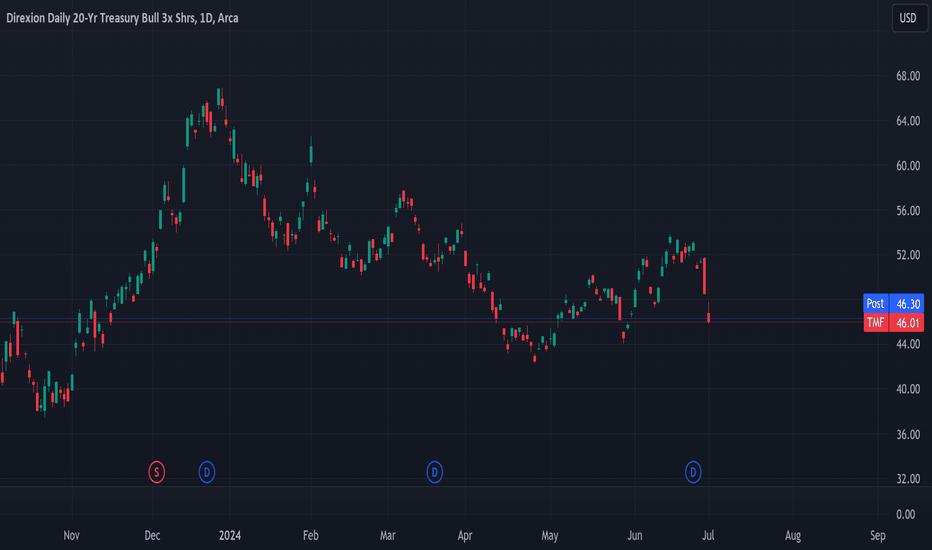Click the Mar time axis label
This screenshot has width=932, height=550.
388,535
